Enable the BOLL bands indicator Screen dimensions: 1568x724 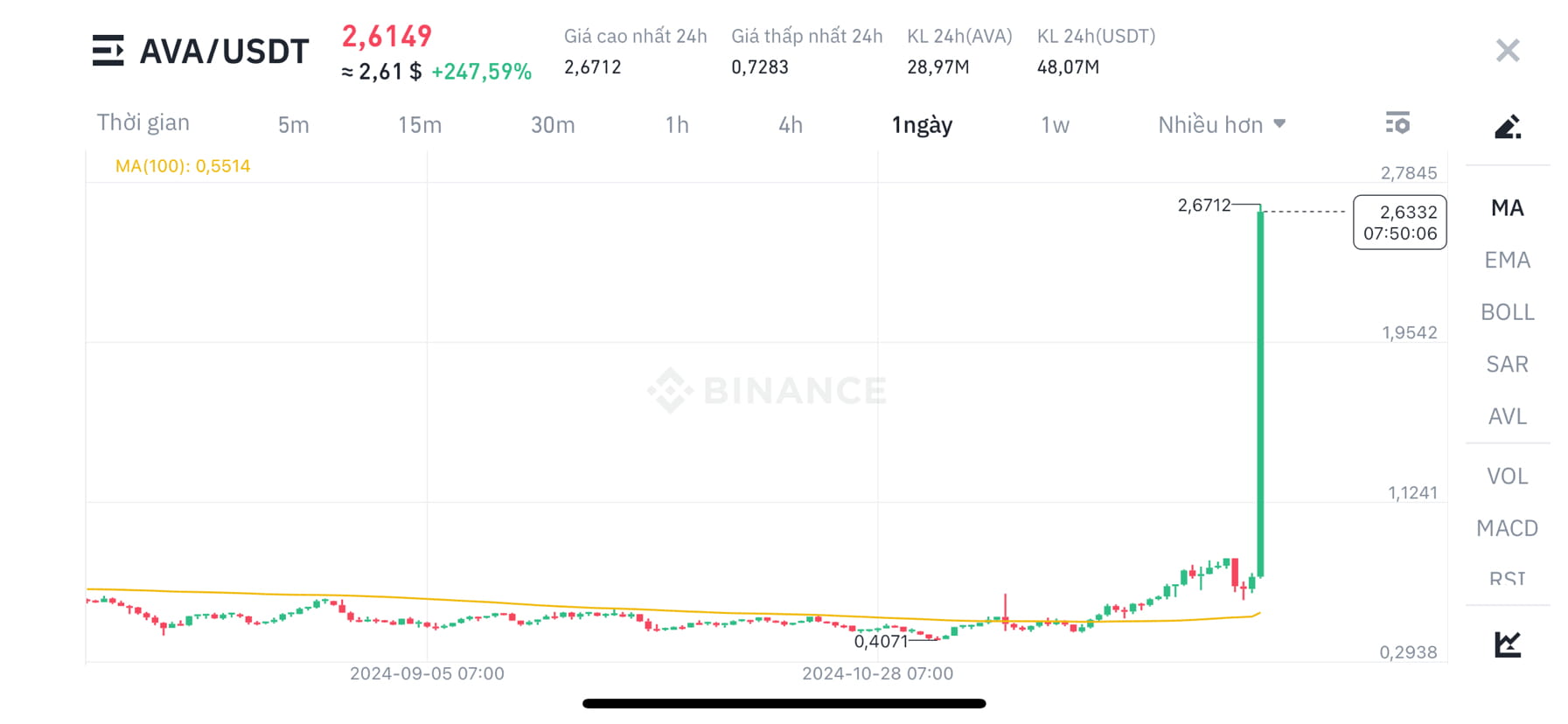click(1507, 312)
